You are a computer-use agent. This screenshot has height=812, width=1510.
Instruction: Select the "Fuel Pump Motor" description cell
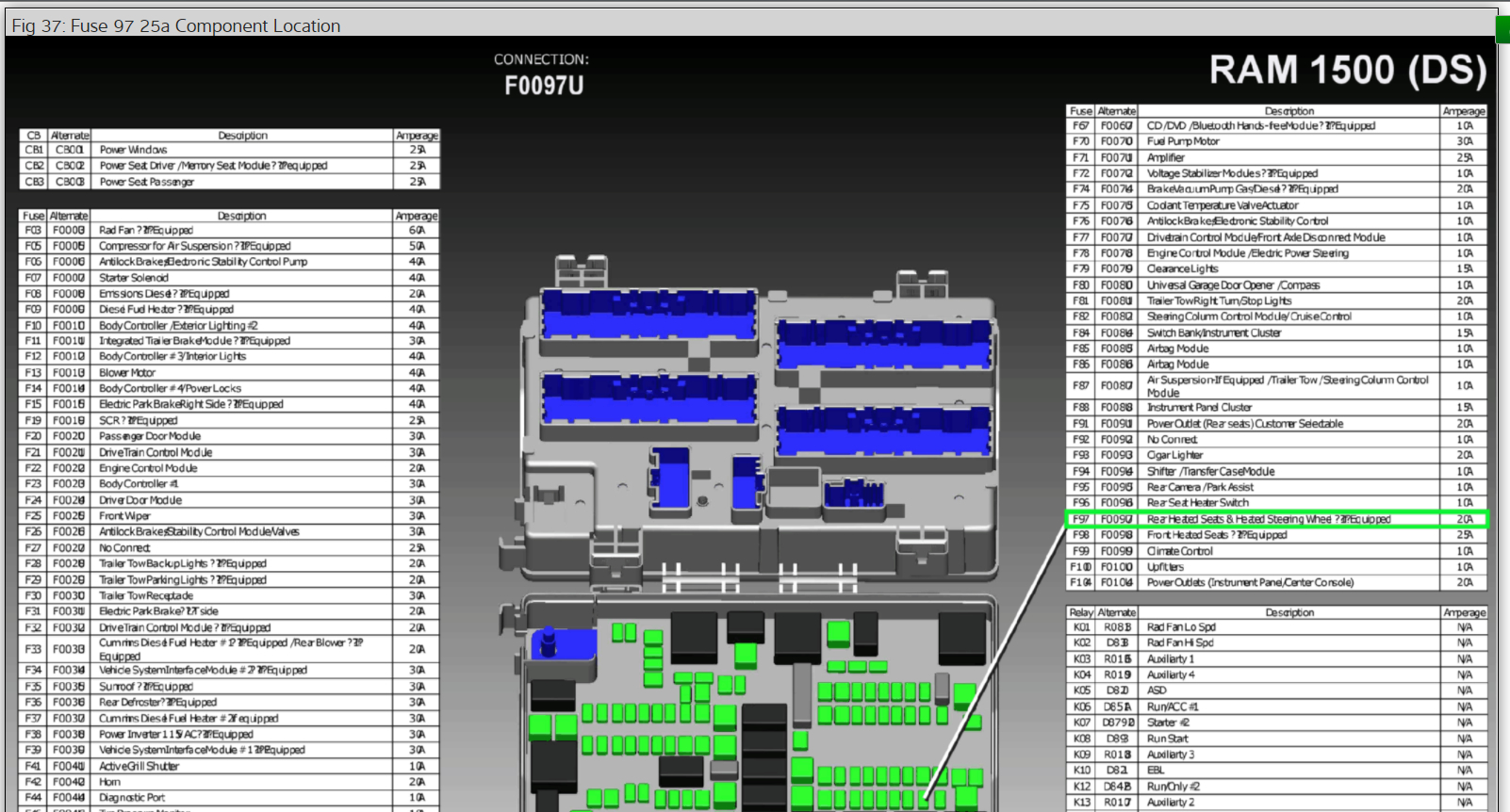[x=1183, y=141]
